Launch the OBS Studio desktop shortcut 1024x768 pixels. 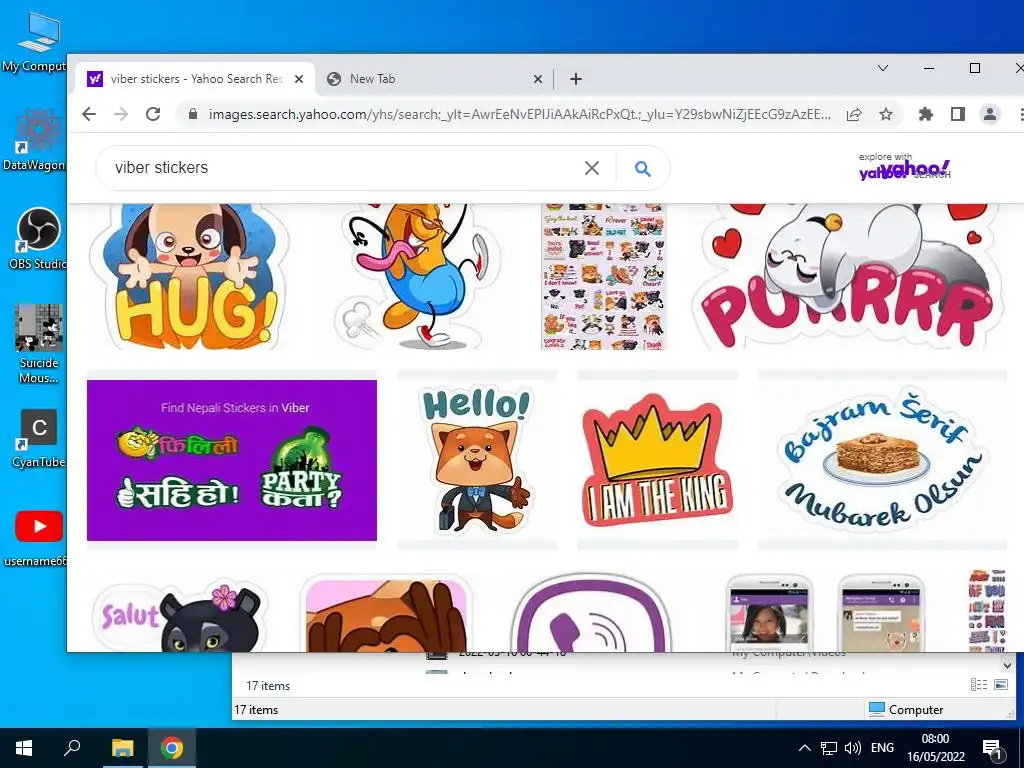38,238
